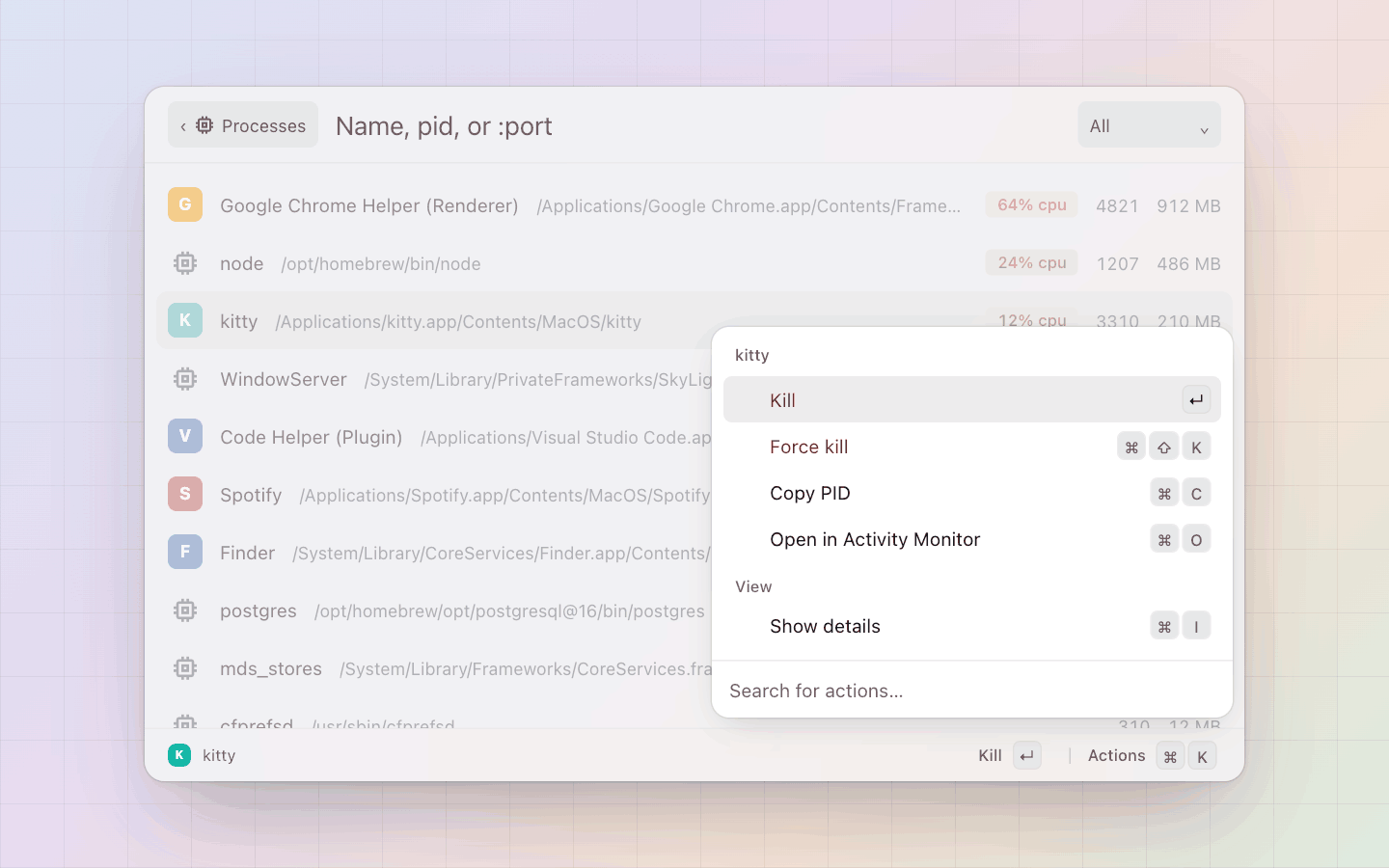
Task: Click the Google Chrome Helper 'G' icon
Action: pyautogui.click(x=185, y=204)
